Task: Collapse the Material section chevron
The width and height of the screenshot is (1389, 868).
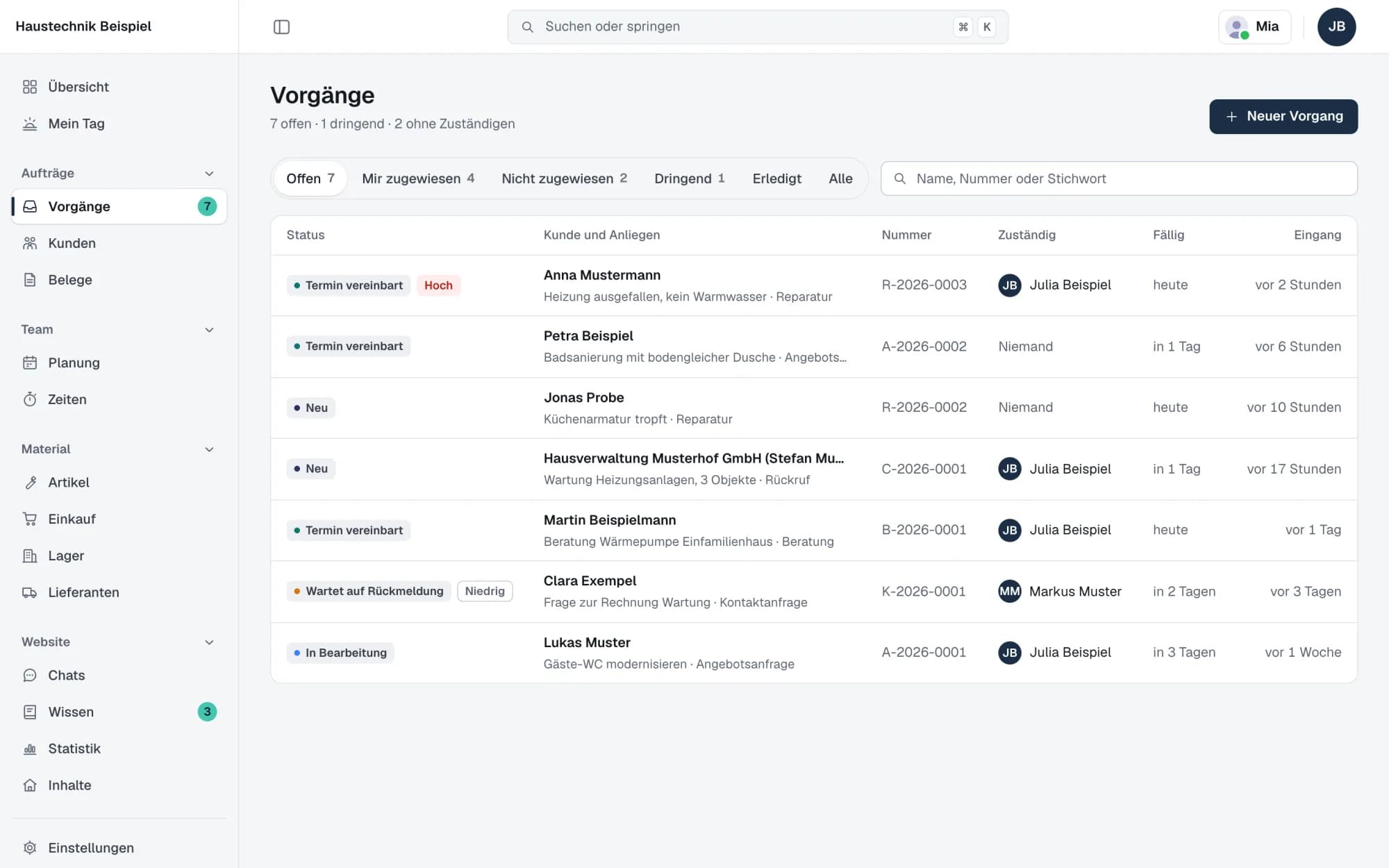Action: (x=209, y=449)
